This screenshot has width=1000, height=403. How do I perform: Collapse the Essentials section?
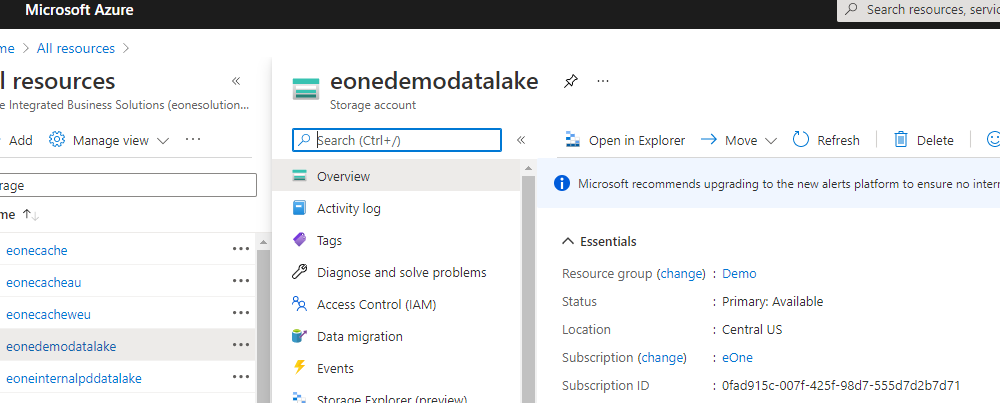click(599, 242)
